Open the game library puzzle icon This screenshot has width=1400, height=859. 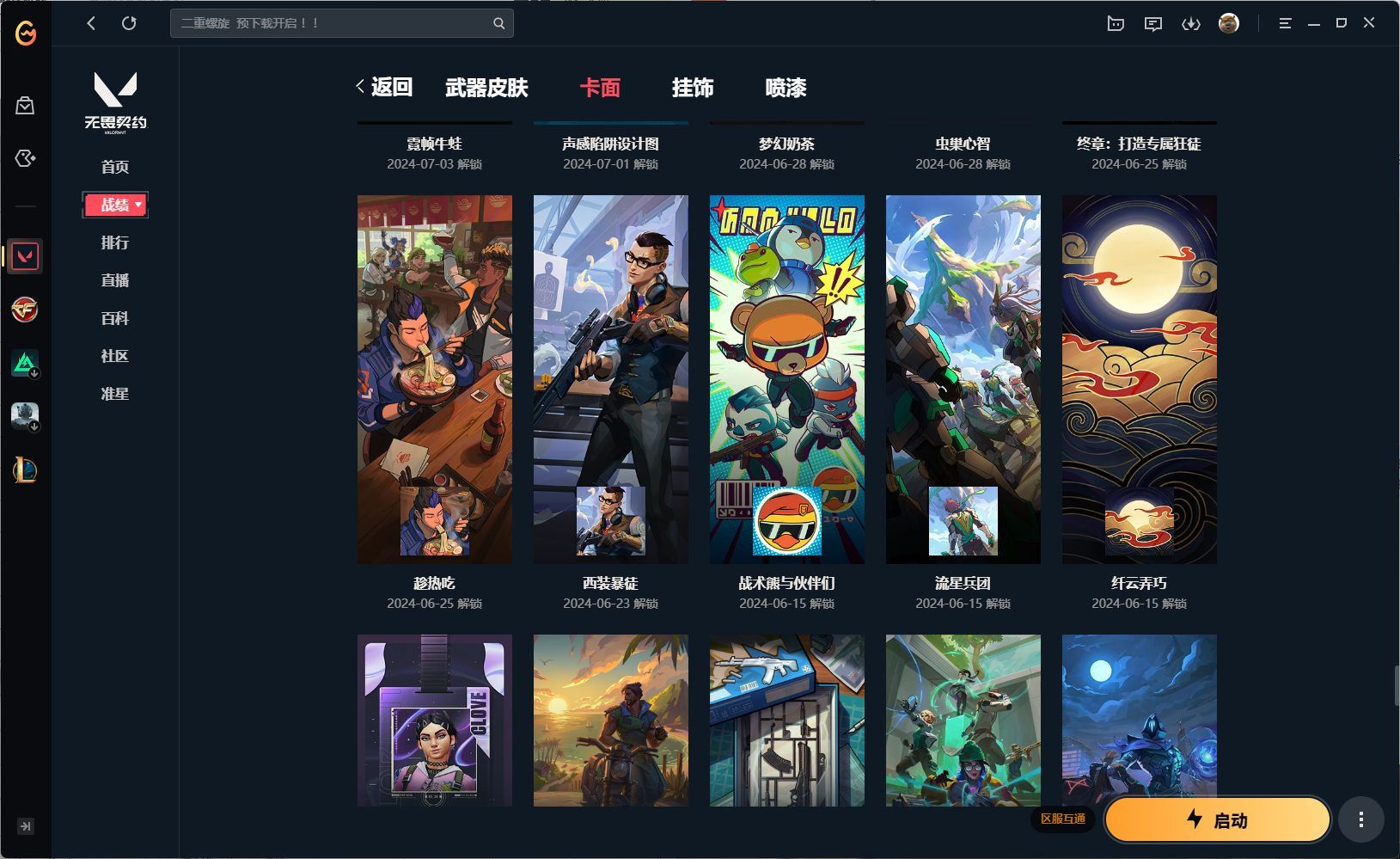[x=25, y=157]
